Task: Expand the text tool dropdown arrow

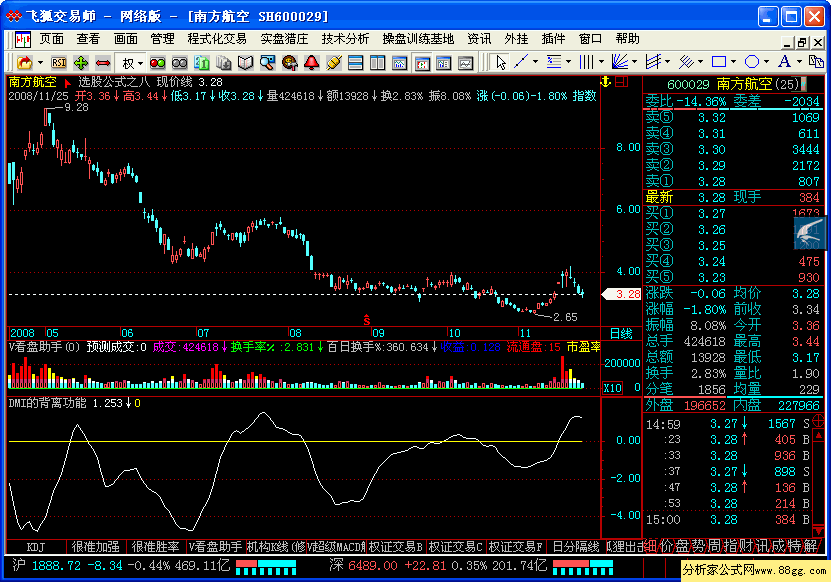Action: tap(799, 62)
